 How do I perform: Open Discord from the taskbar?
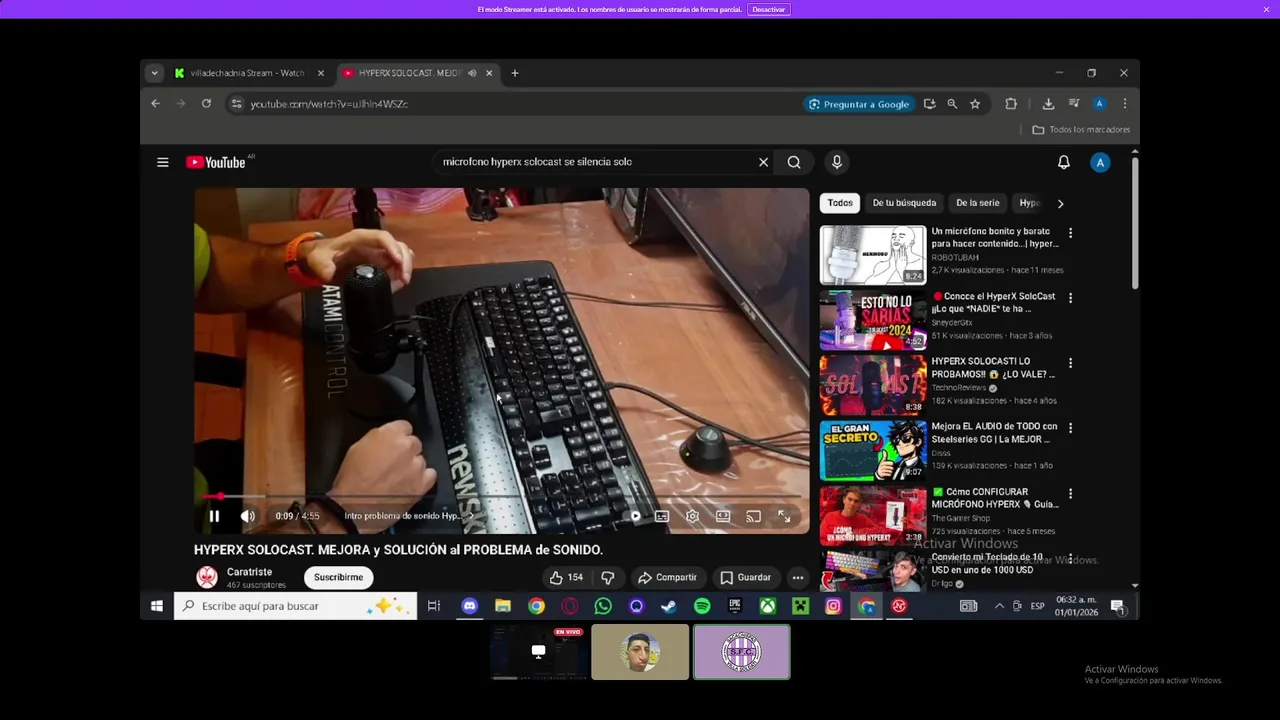[470, 606]
